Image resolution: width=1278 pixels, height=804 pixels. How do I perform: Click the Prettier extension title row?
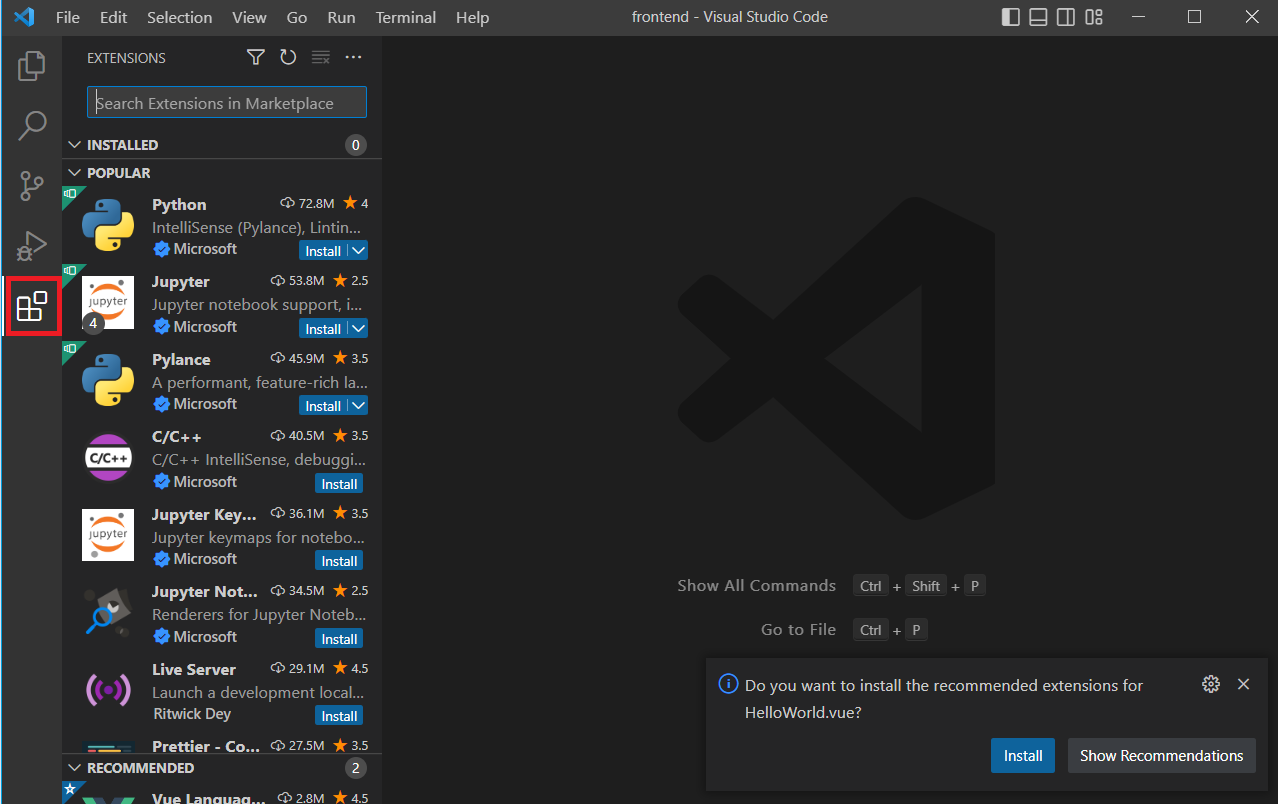[206, 746]
